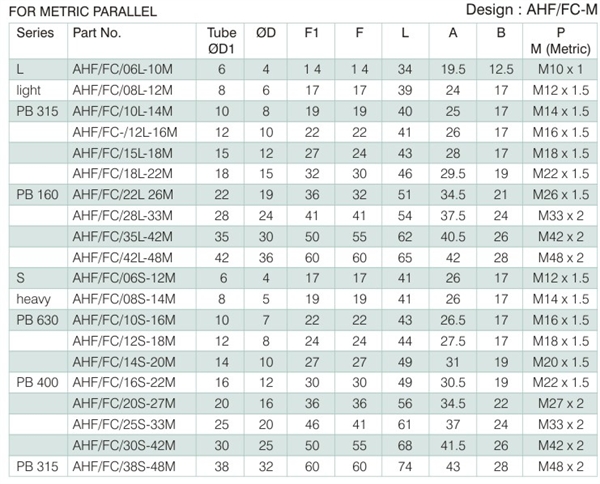Click the AHF/FC/38S-48M part number

click(x=124, y=467)
